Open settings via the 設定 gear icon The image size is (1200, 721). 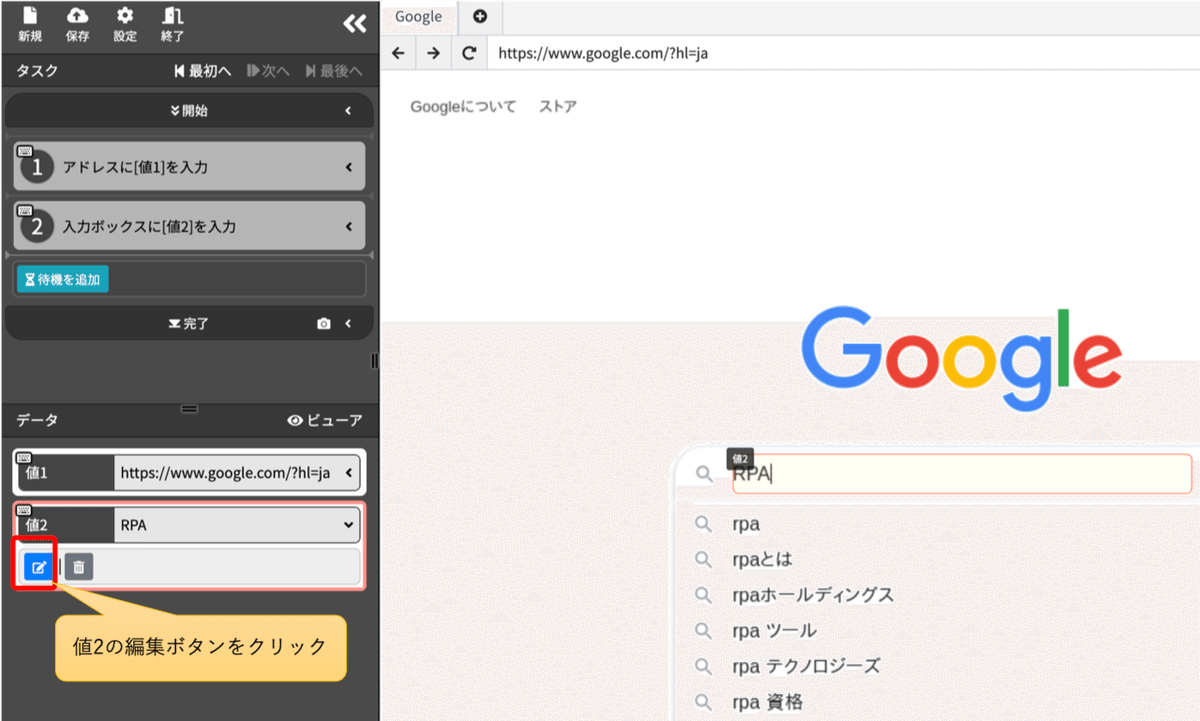(x=127, y=22)
